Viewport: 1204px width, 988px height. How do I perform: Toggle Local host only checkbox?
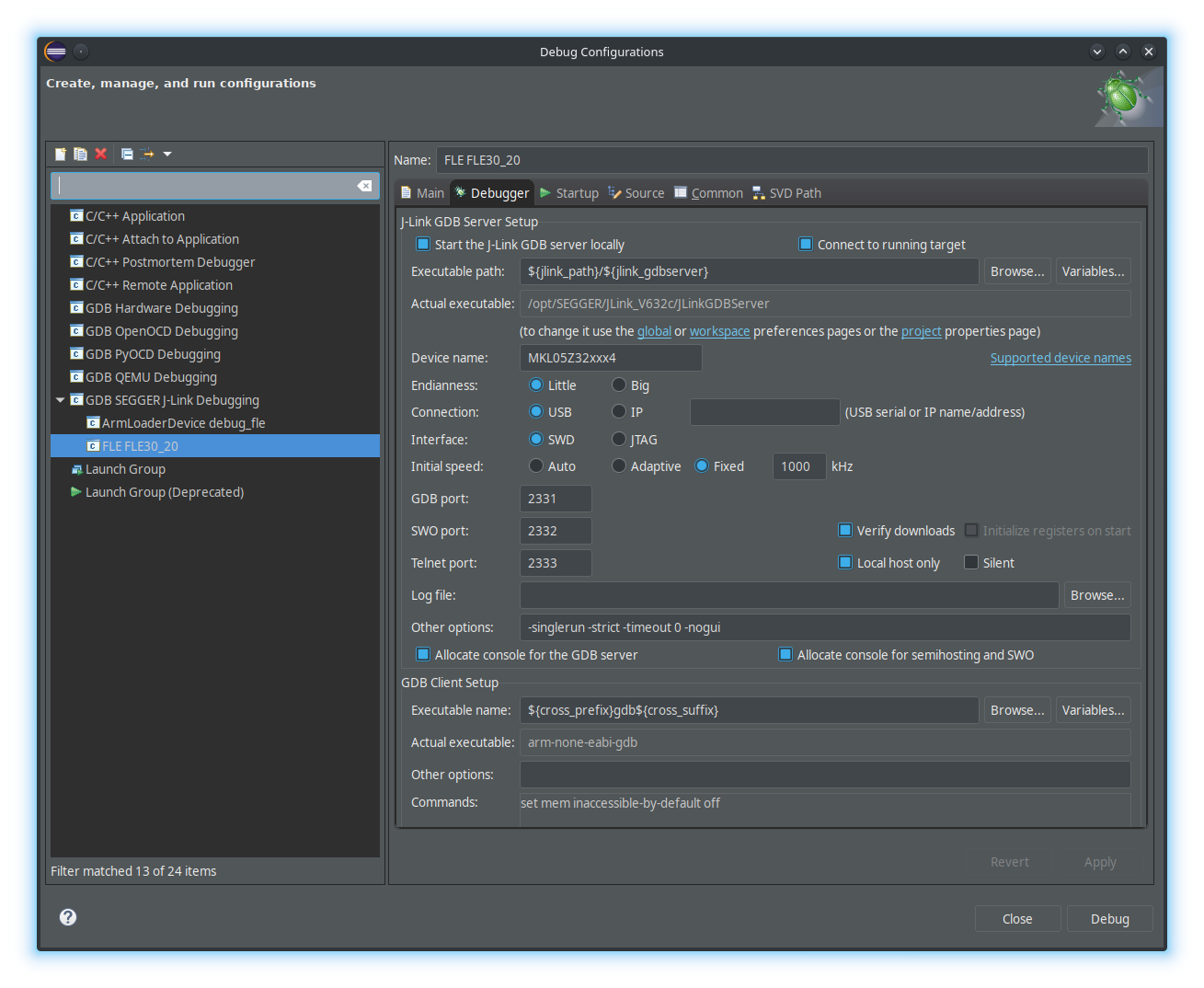click(845, 563)
